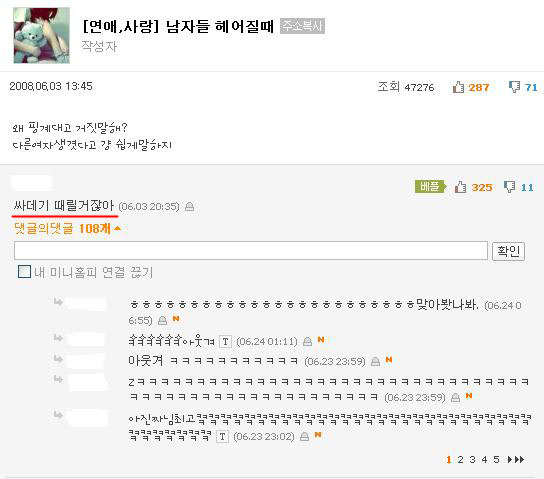Focus the reply comment text box
The image size is (544, 479).
251,250
